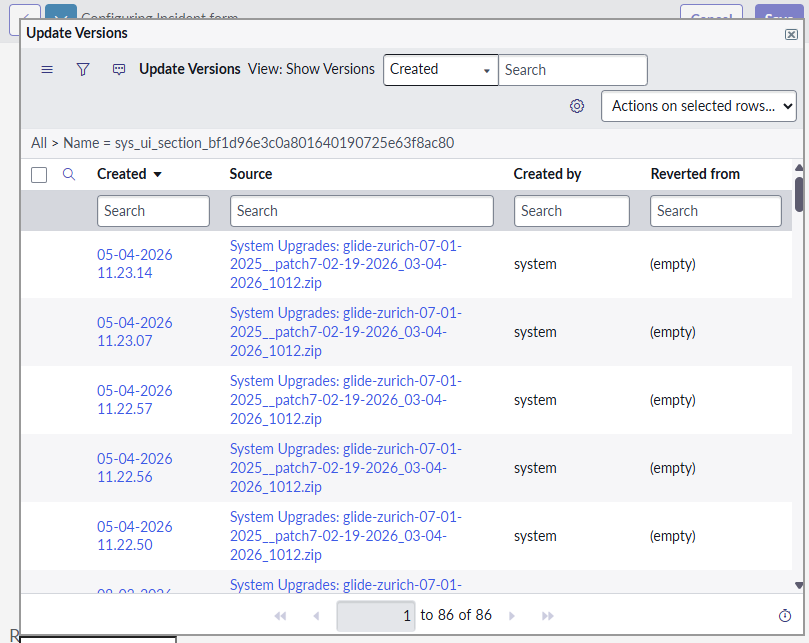Click the All breadcrumb filter link
Image resolution: width=809 pixels, height=643 pixels.
(x=39, y=143)
